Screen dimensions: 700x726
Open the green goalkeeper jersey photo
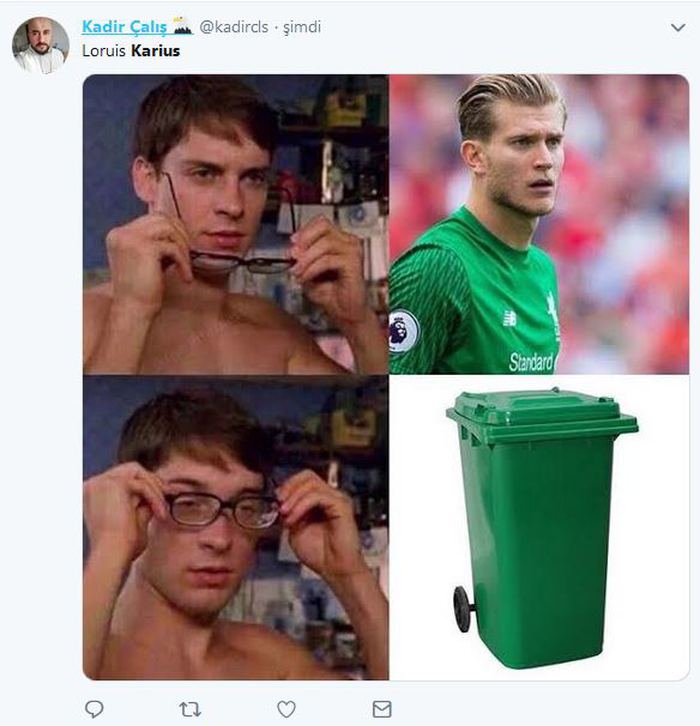pos(538,224)
